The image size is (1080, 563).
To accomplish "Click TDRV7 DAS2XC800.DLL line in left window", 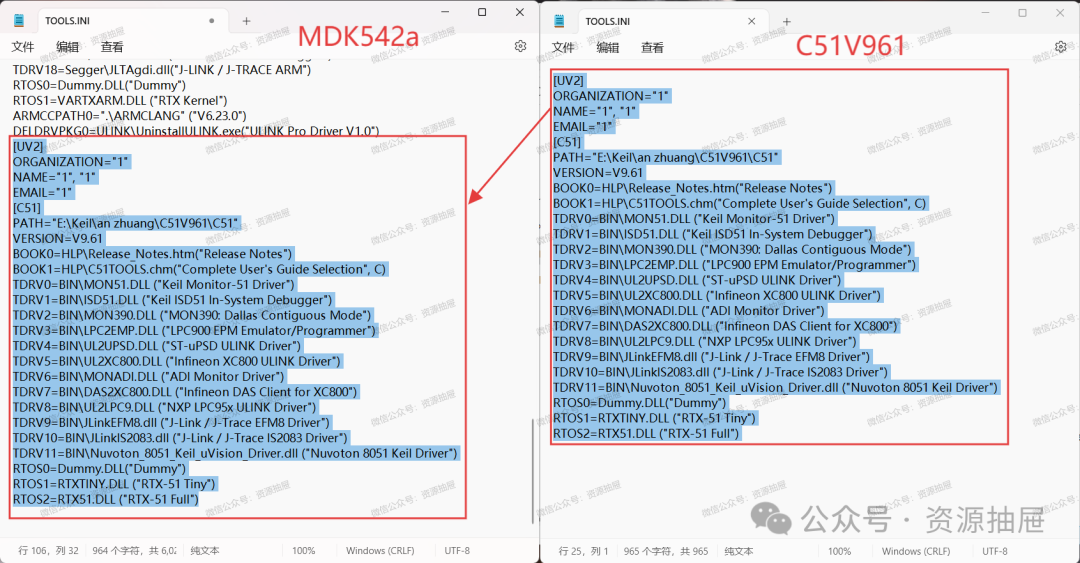I will 185,391.
